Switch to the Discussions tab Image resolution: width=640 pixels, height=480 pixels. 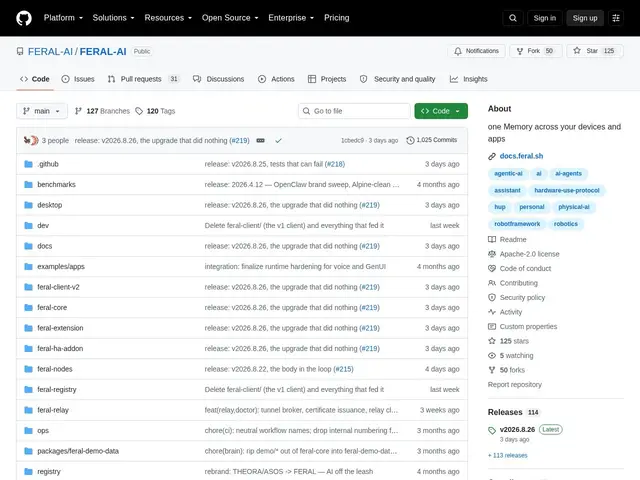tap(218, 79)
